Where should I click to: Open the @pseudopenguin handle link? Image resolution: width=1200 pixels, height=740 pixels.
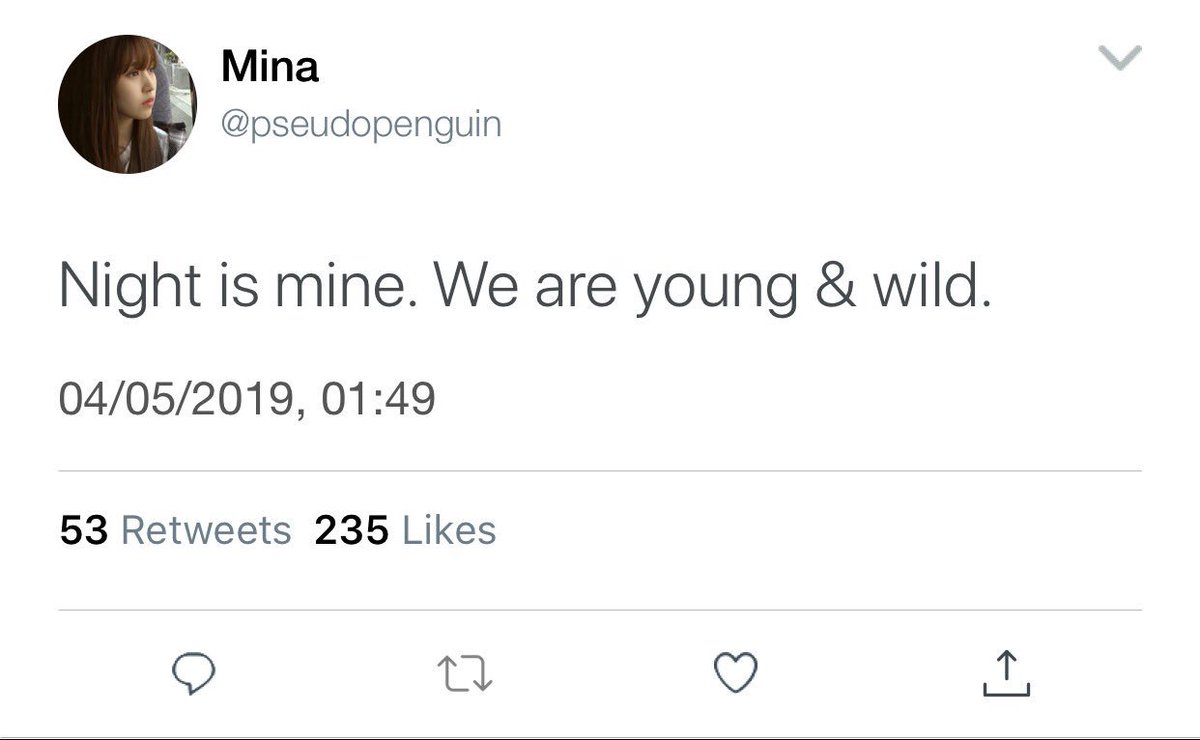(360, 125)
